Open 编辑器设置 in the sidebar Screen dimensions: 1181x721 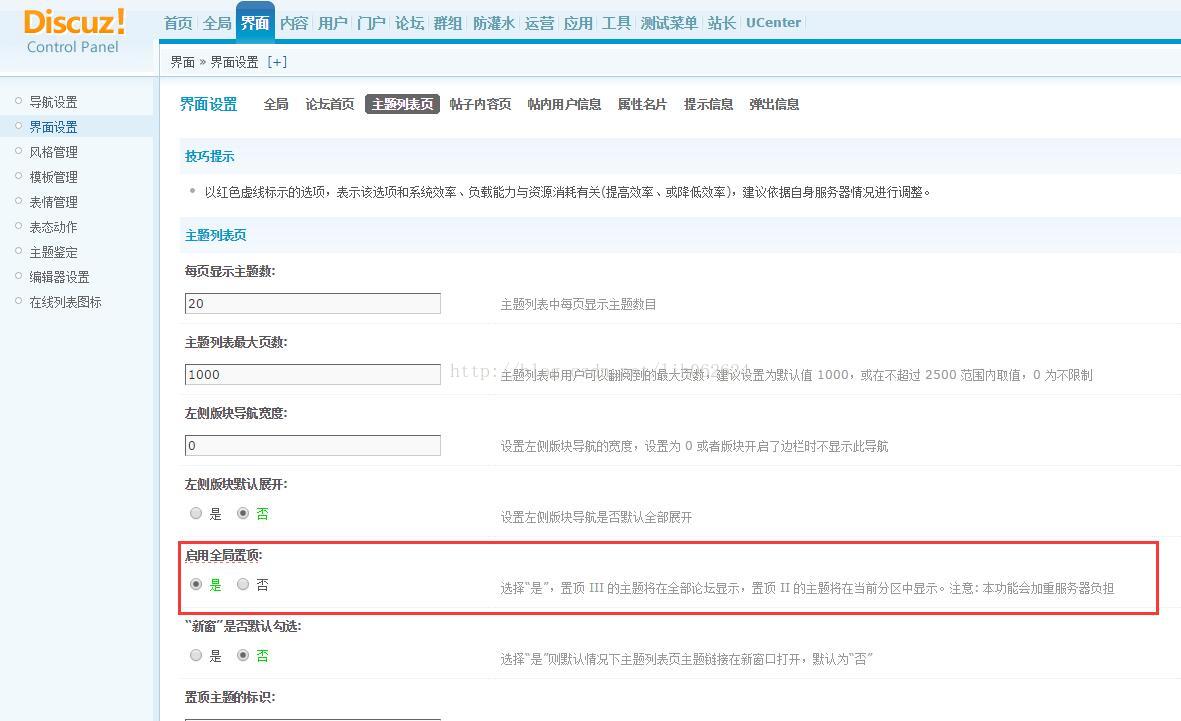pyautogui.click(x=59, y=276)
